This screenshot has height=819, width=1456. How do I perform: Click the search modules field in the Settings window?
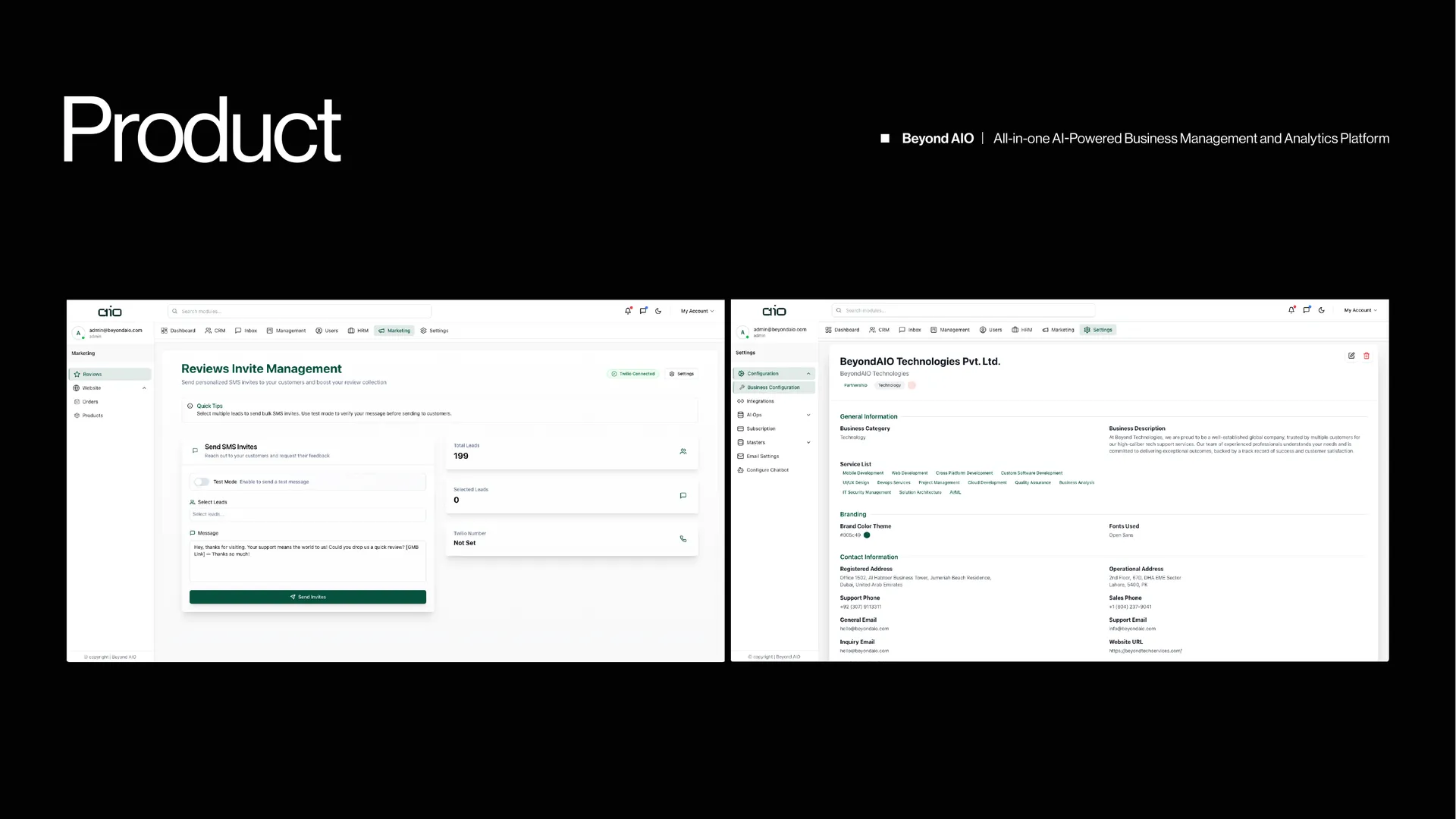point(964,310)
